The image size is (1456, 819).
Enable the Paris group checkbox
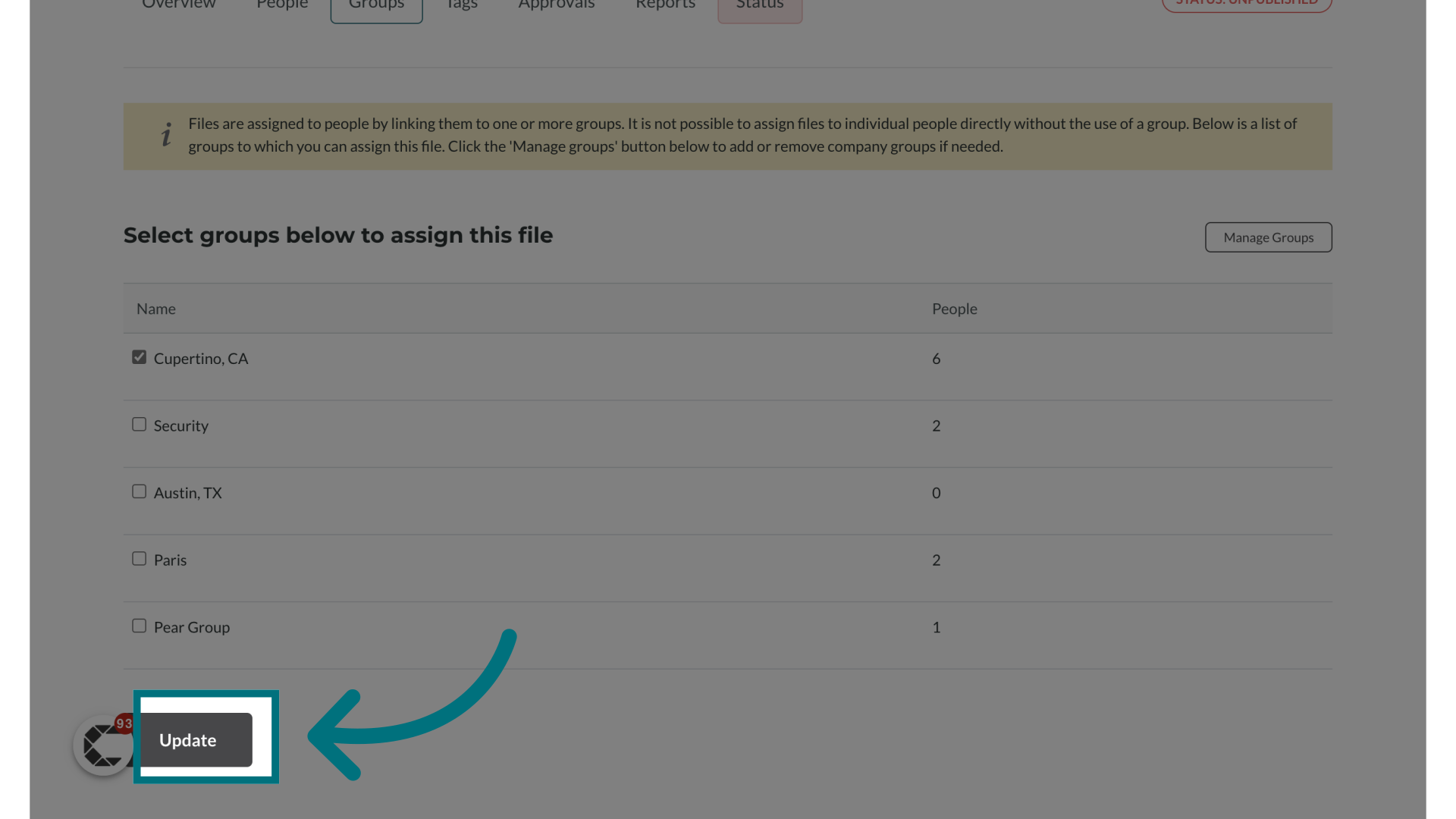click(x=139, y=558)
